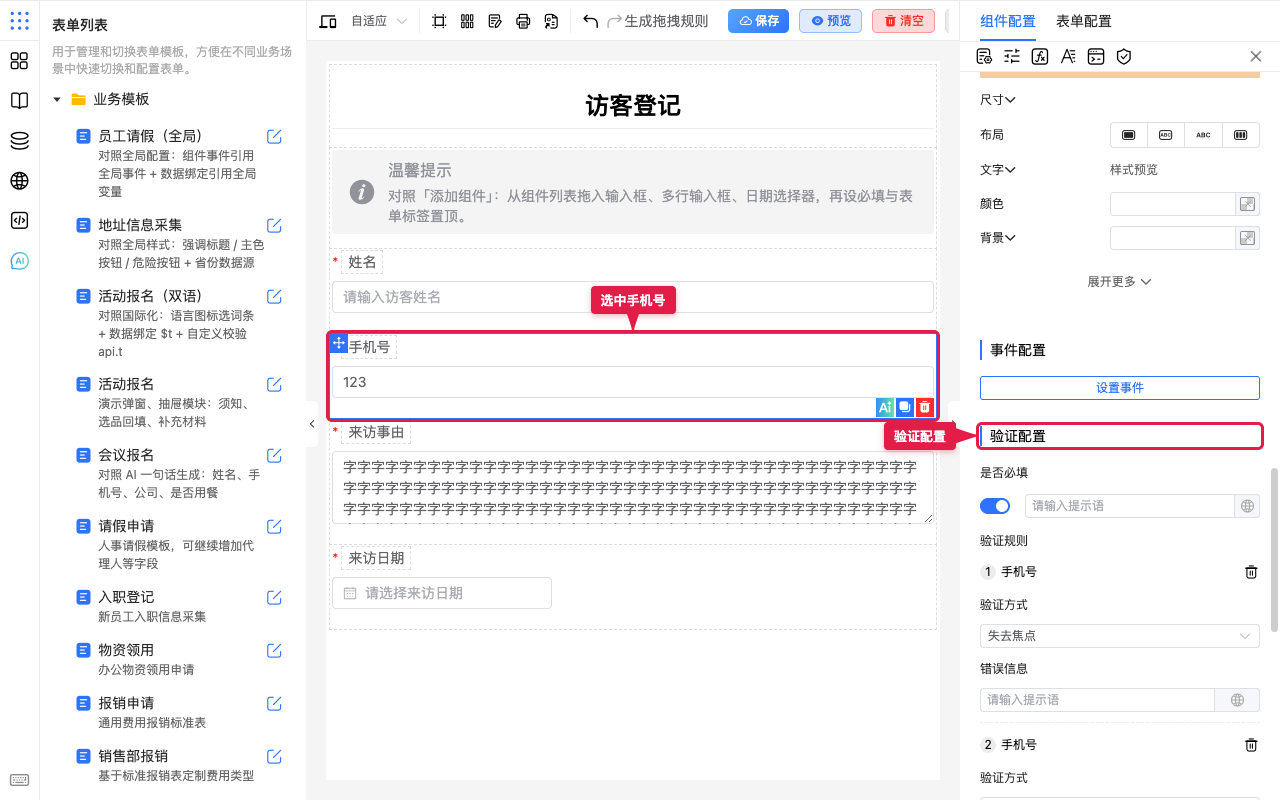Click the red delete icon on the 手机号 component

click(x=925, y=407)
